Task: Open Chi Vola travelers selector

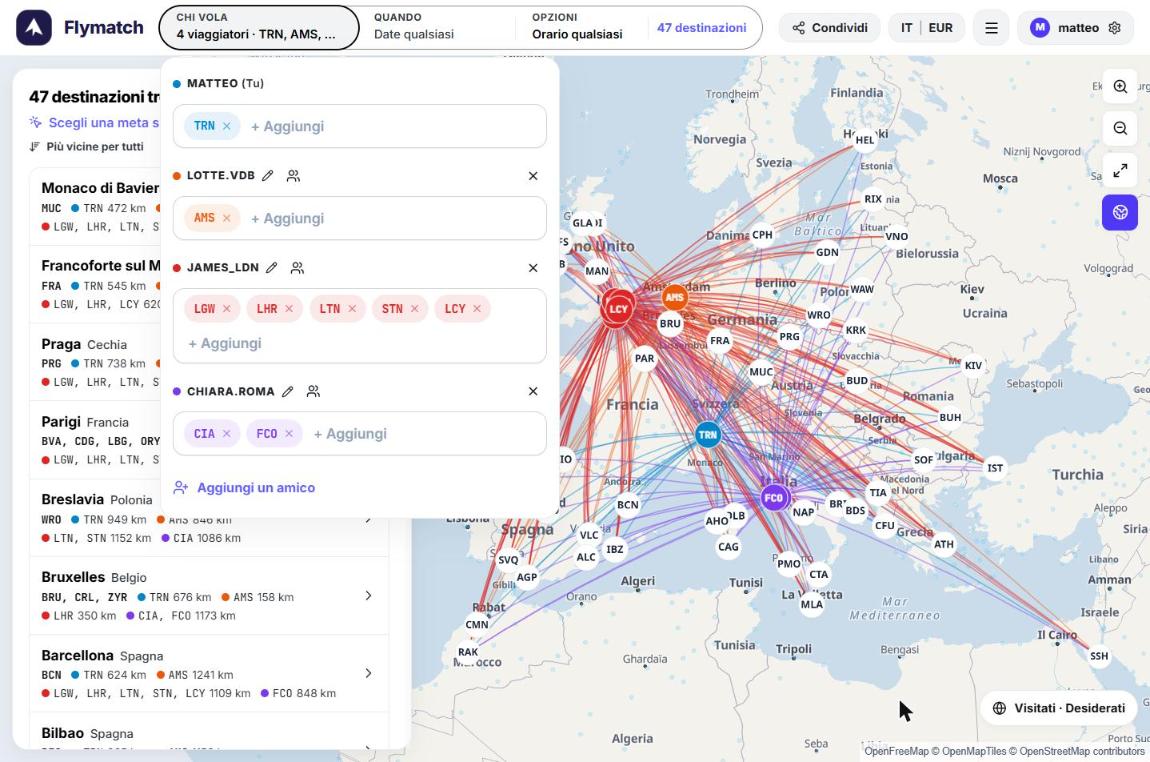Action: coord(259,27)
